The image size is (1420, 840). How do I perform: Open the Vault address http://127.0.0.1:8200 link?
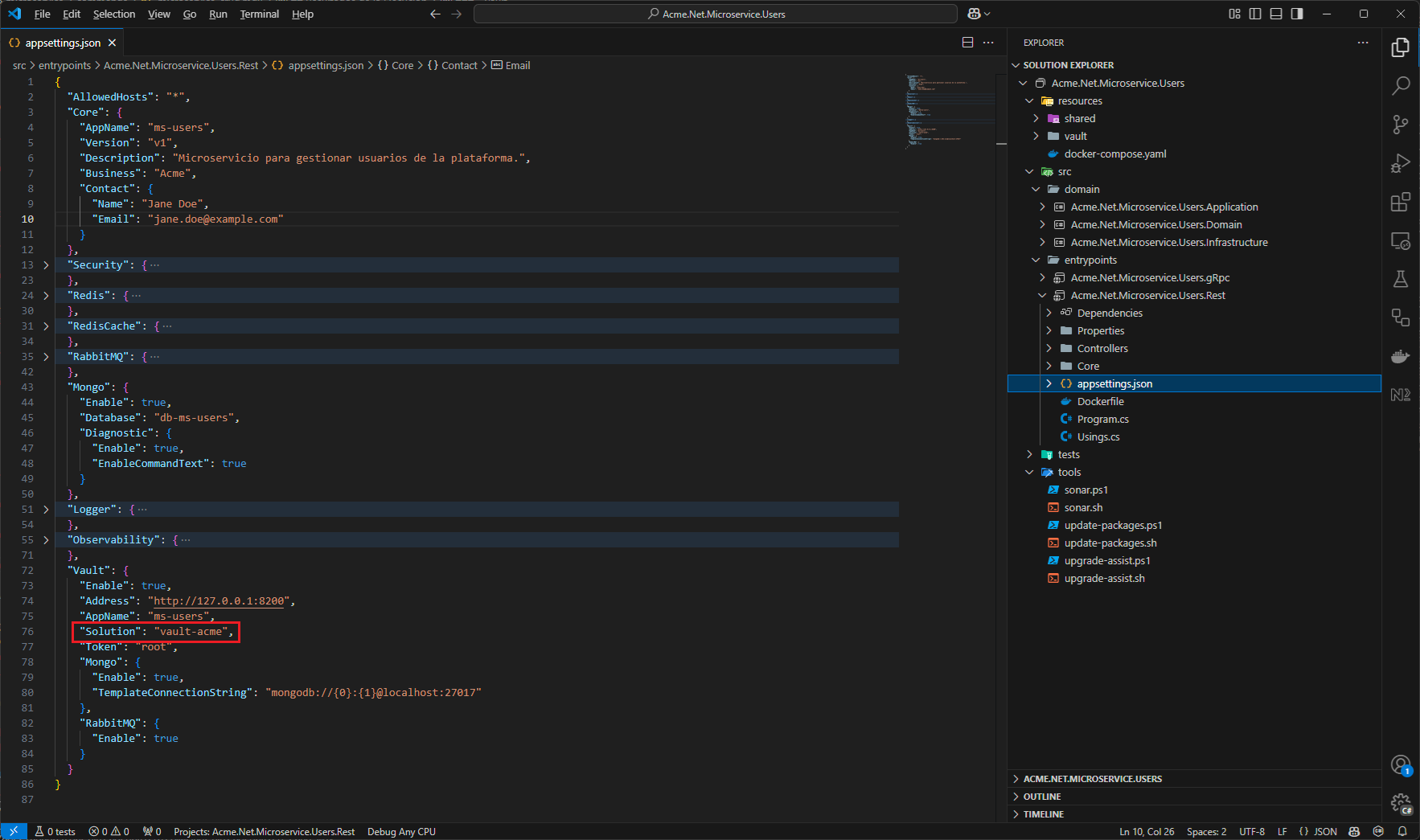point(219,600)
